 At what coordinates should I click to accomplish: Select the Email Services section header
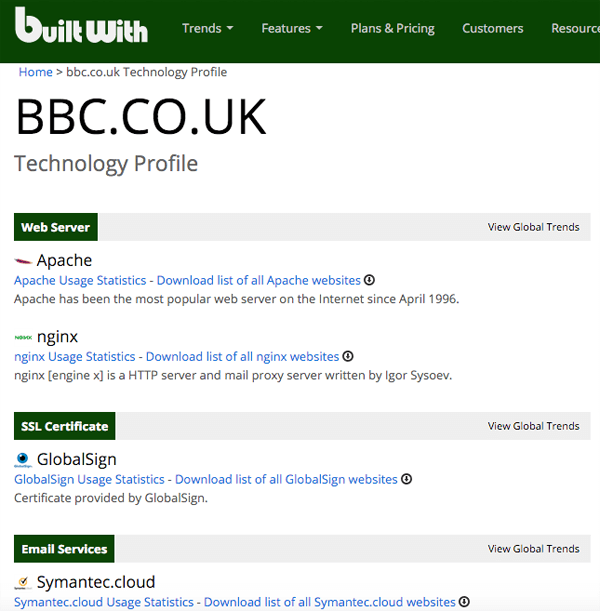pos(64,549)
